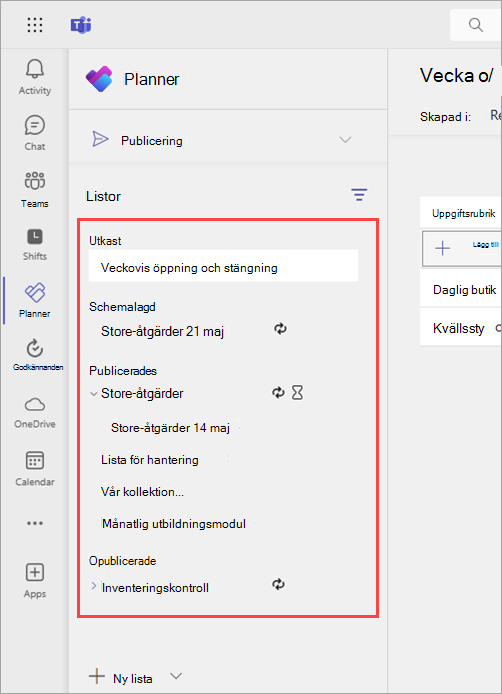502x694 pixels.
Task: Select the Store-åtgärder published group
Action: pyautogui.click(x=142, y=393)
